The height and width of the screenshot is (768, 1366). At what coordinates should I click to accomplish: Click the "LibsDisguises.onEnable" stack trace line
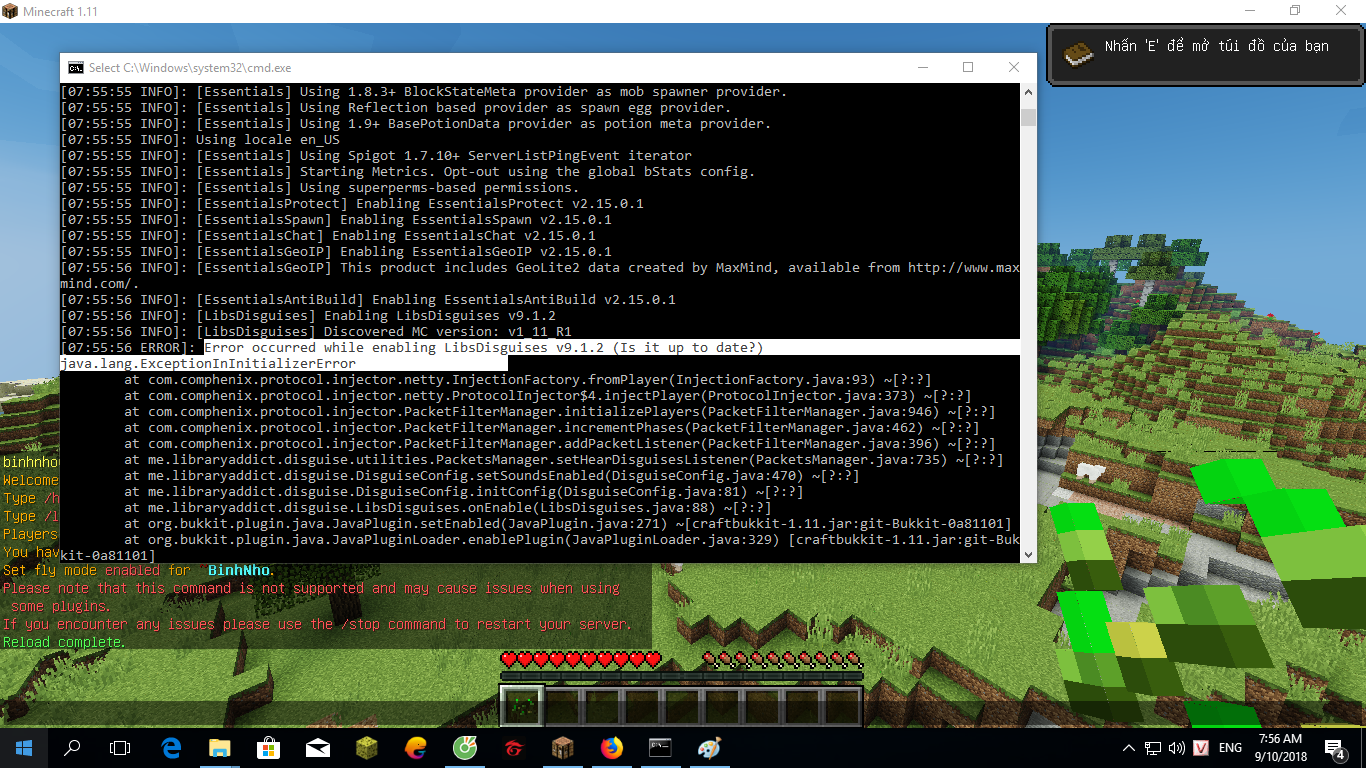448,508
